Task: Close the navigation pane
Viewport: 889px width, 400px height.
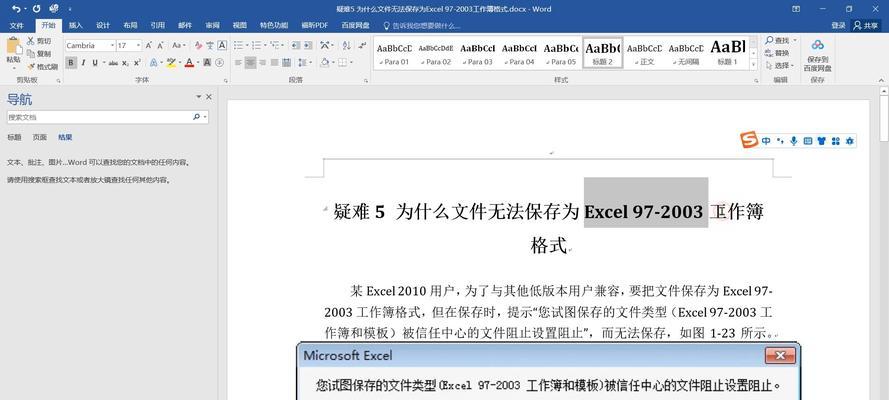Action: [209, 97]
